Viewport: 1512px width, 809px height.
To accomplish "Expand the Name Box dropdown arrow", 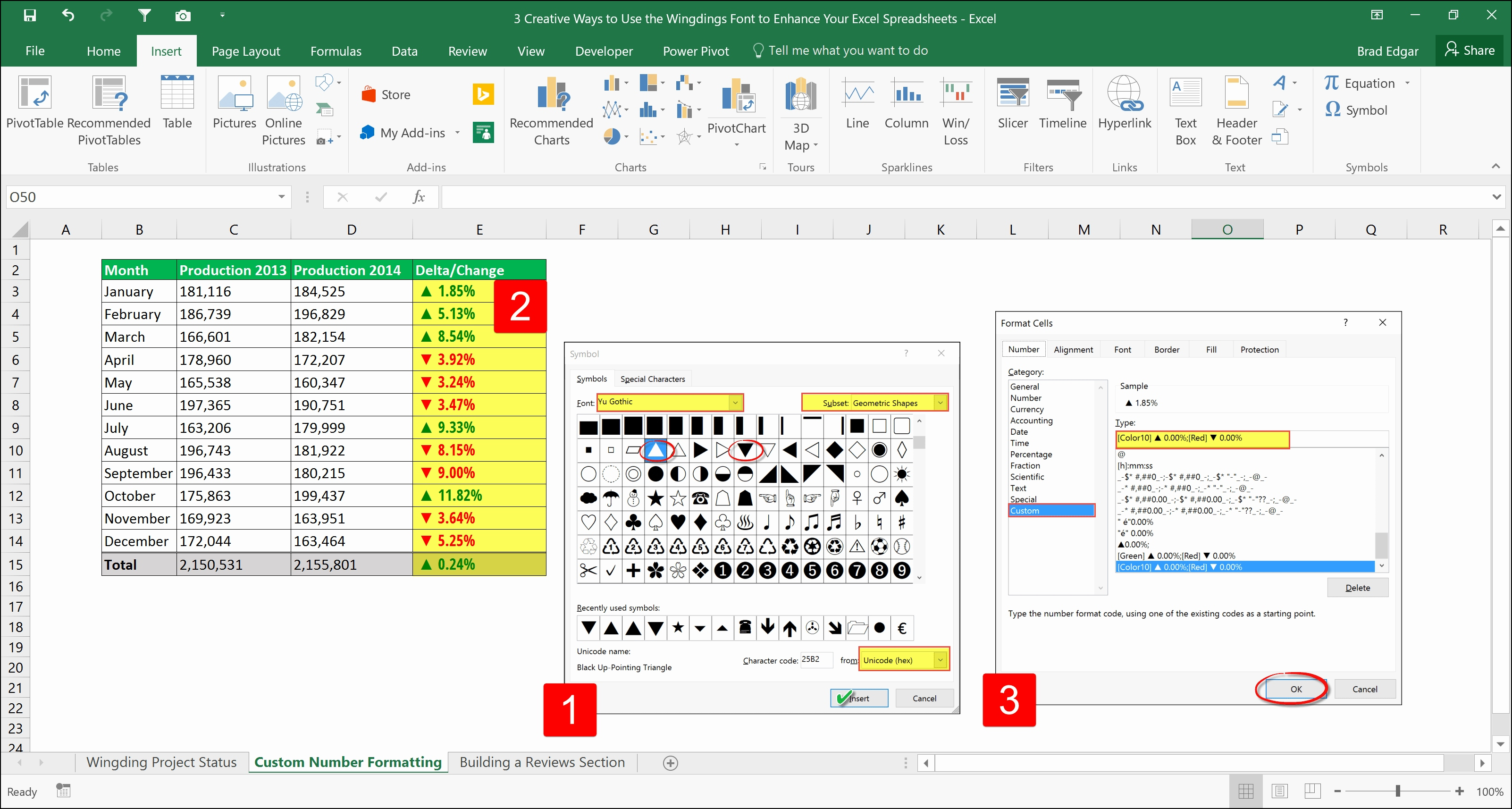I will point(282,197).
